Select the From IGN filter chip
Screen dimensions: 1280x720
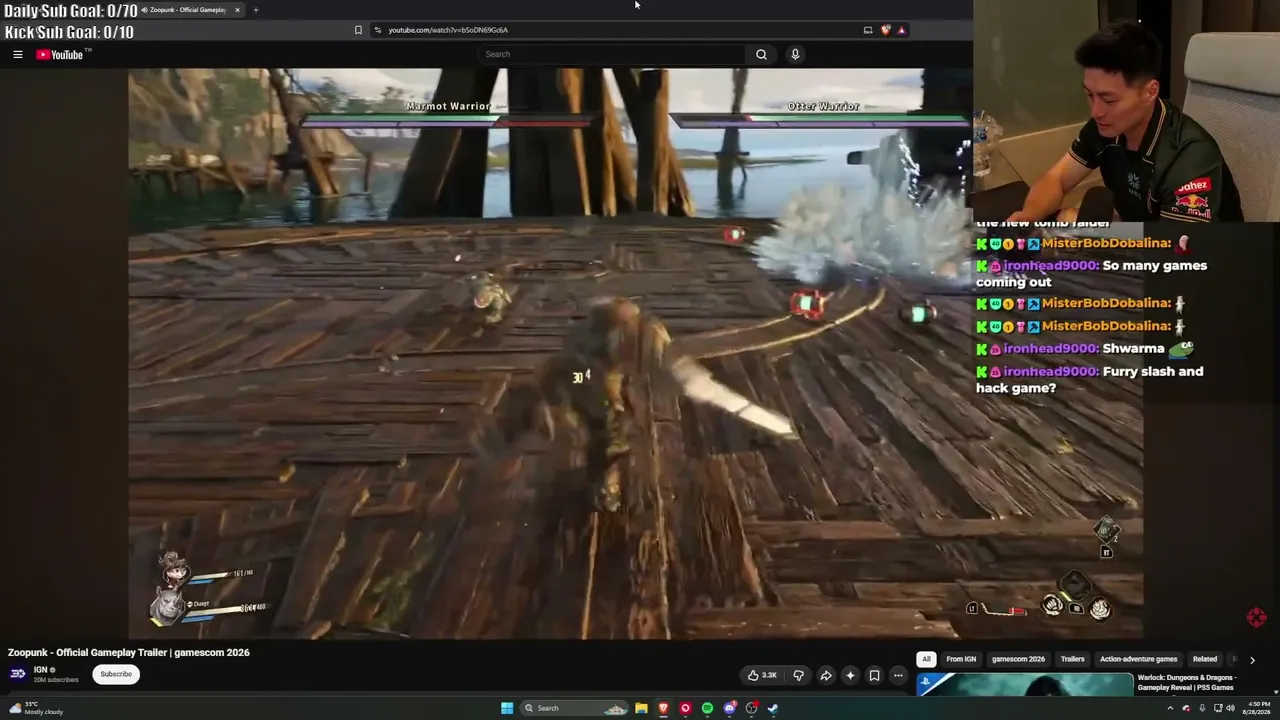tap(961, 659)
